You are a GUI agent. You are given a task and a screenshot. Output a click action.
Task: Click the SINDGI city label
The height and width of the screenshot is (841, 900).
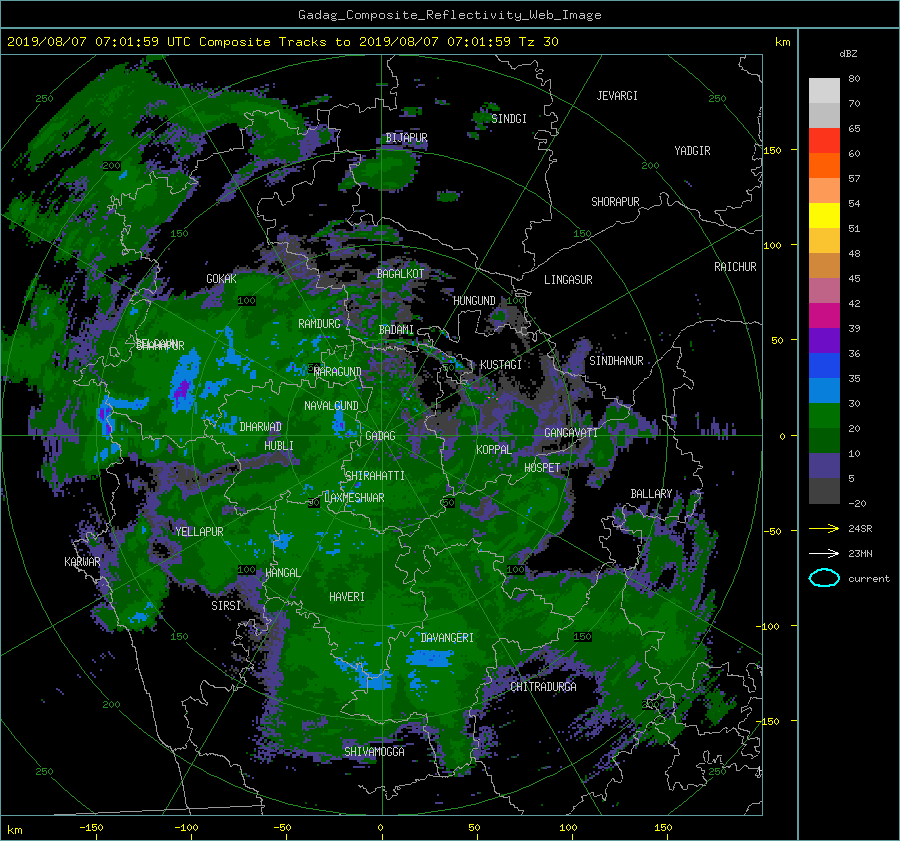click(509, 119)
